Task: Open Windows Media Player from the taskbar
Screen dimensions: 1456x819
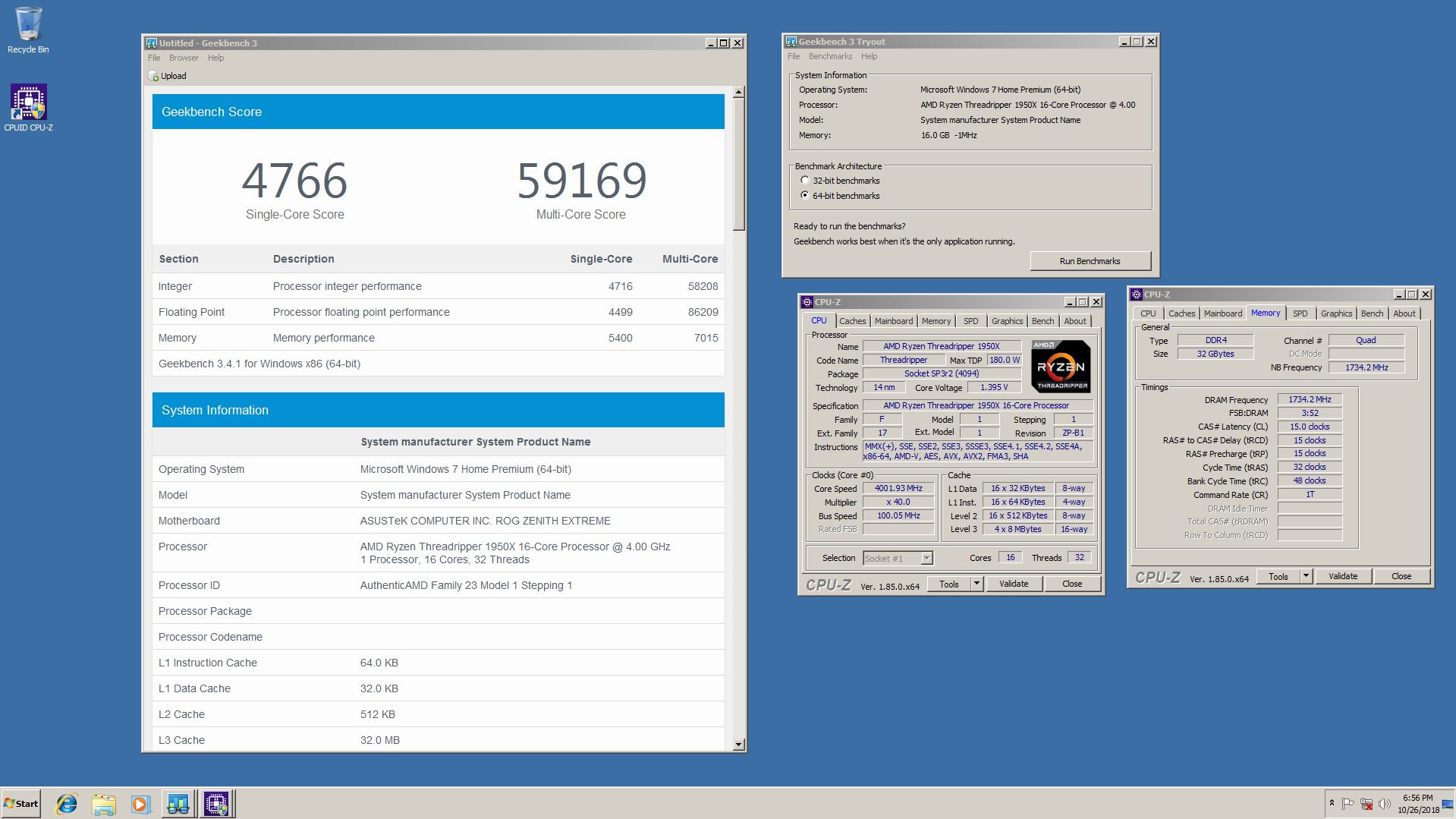Action: pos(140,804)
